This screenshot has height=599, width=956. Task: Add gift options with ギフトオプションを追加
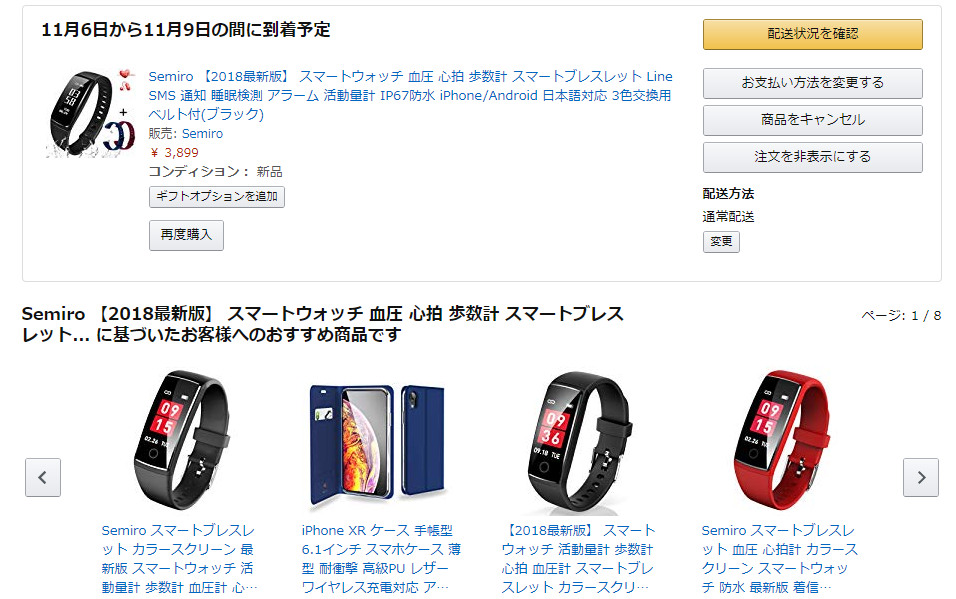tap(217, 196)
